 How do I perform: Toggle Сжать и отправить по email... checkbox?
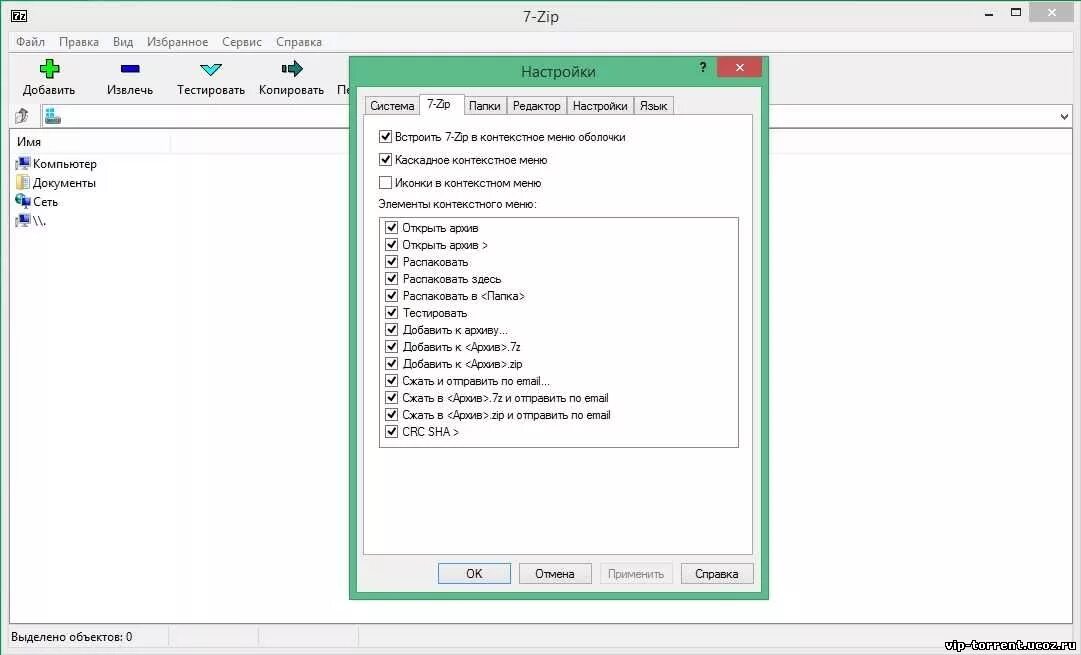tap(392, 381)
